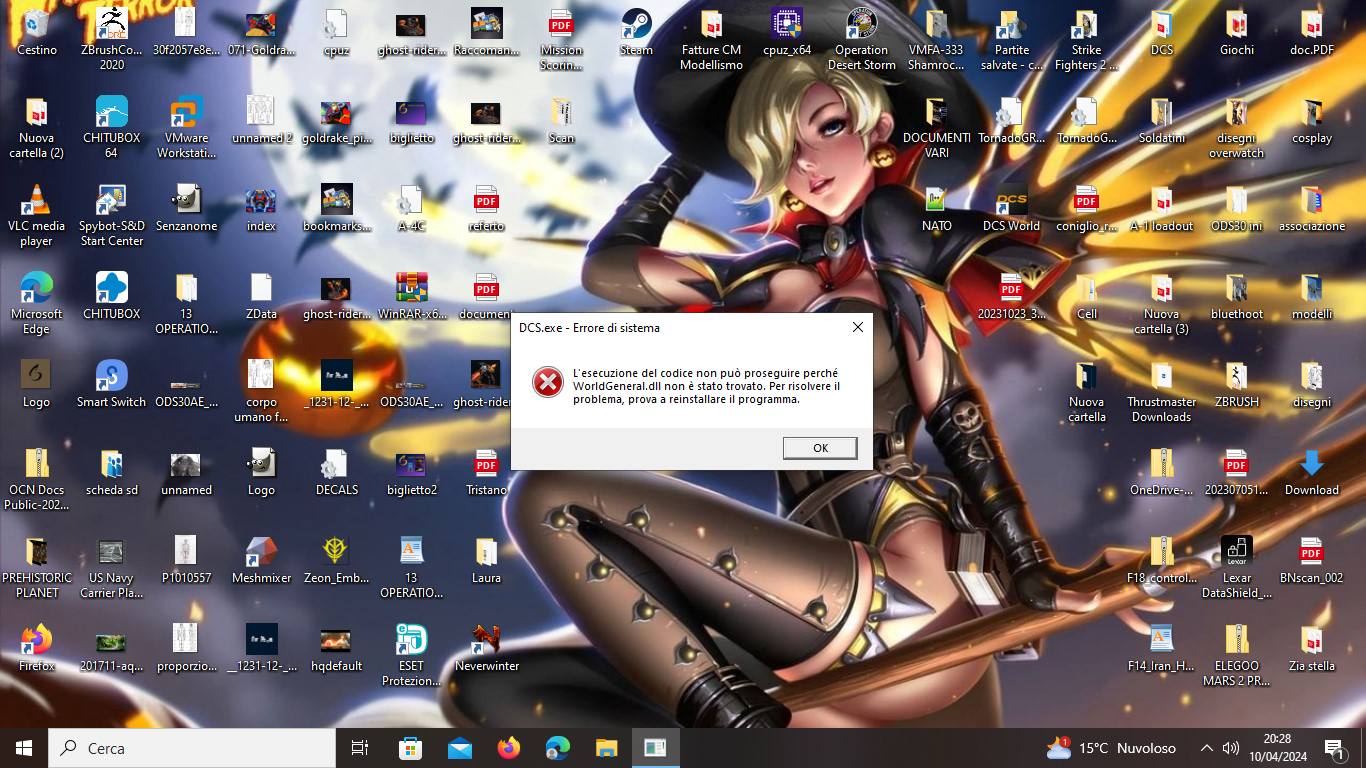Select the bookmarks image thumbnail

[x=336, y=208]
